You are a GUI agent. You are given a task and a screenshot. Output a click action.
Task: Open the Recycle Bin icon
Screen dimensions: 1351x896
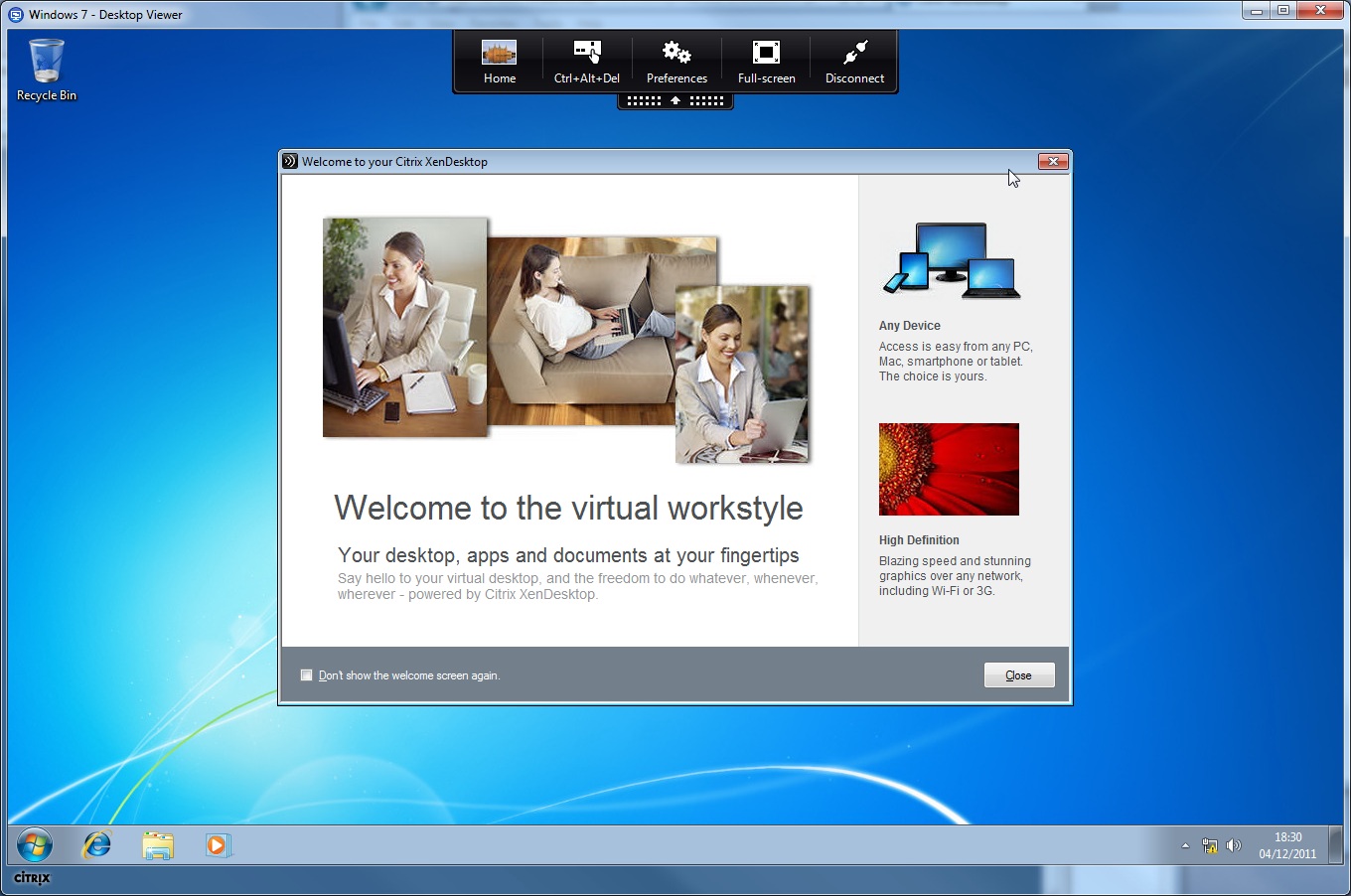[47, 70]
